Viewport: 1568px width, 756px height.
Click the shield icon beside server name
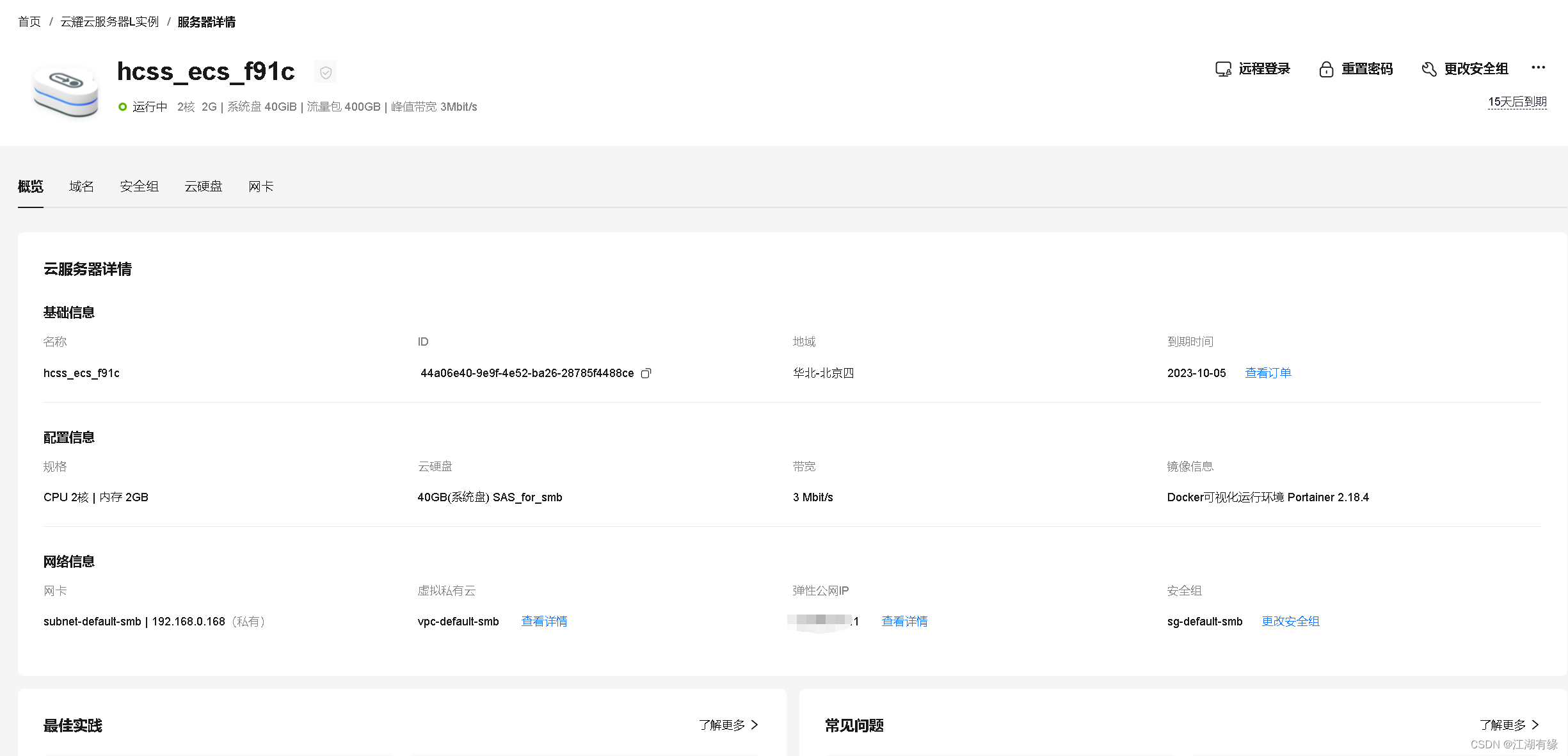click(325, 72)
